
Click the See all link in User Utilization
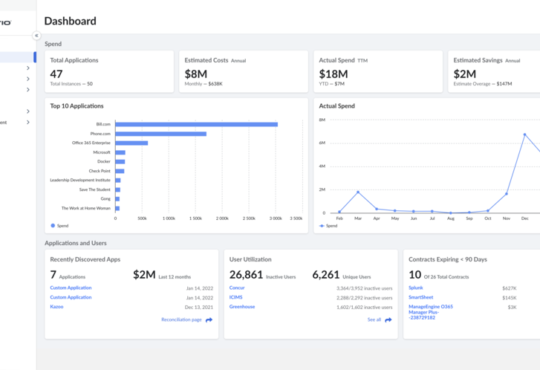pos(374,320)
